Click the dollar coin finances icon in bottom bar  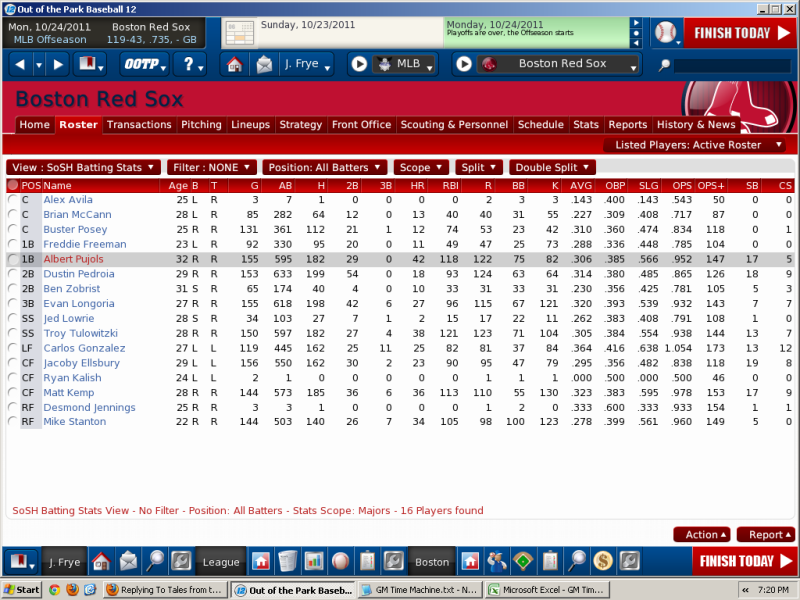coord(603,562)
